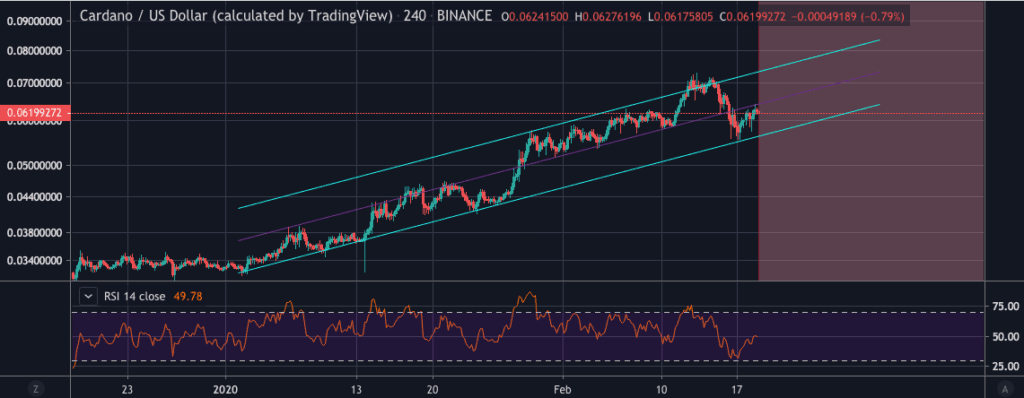Image resolution: width=1024 pixels, height=398 pixels.
Task: Select the lower teal channel line
Action: click(559, 189)
